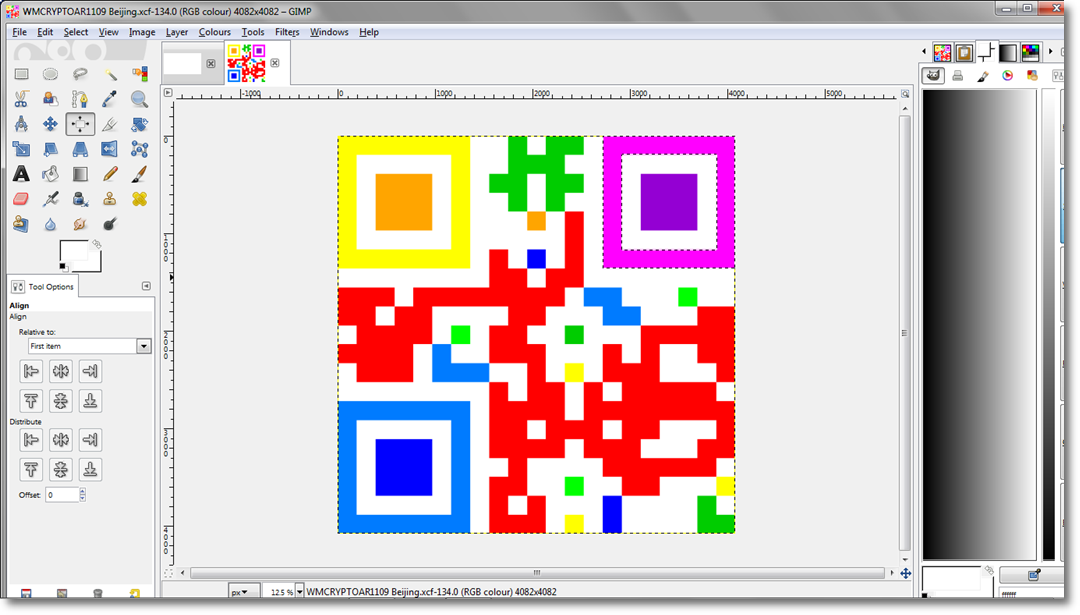The width and height of the screenshot is (1080, 615).
Task: Select the Paintbrush tool
Action: [139, 174]
